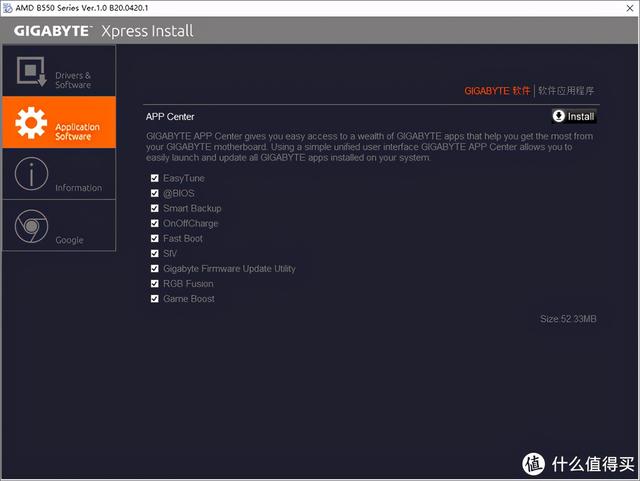The image size is (640, 481).
Task: Click the APP Center heading
Action: coord(170,117)
